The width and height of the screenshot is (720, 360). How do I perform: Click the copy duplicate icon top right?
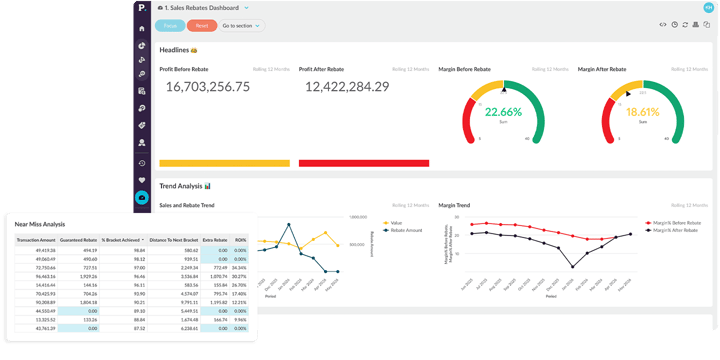point(707,25)
